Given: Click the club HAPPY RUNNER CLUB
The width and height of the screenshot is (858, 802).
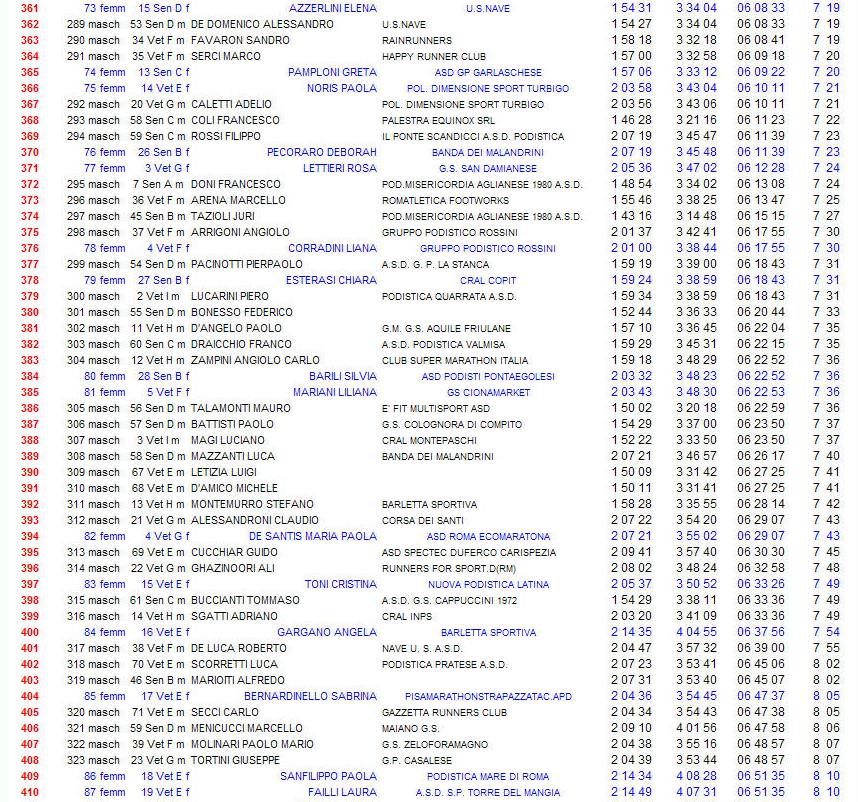Looking at the screenshot, I should pos(434,56).
